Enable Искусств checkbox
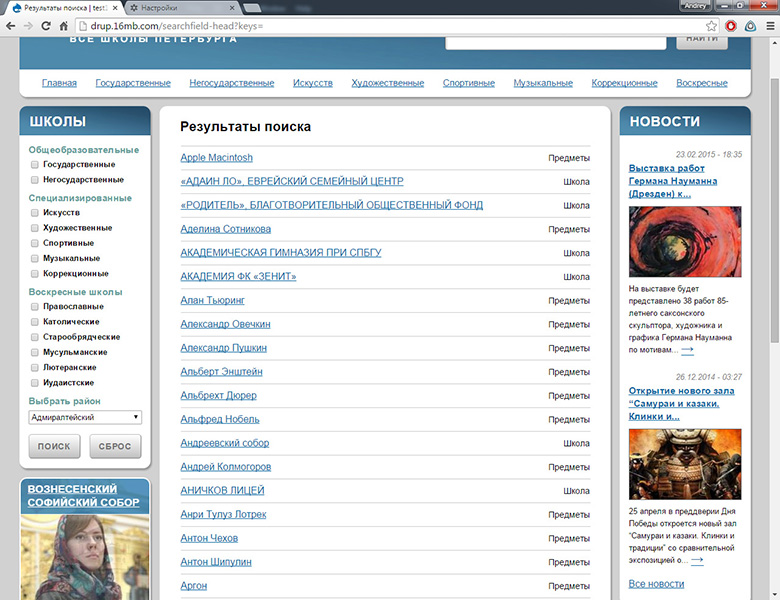The height and width of the screenshot is (600, 780). (34, 213)
